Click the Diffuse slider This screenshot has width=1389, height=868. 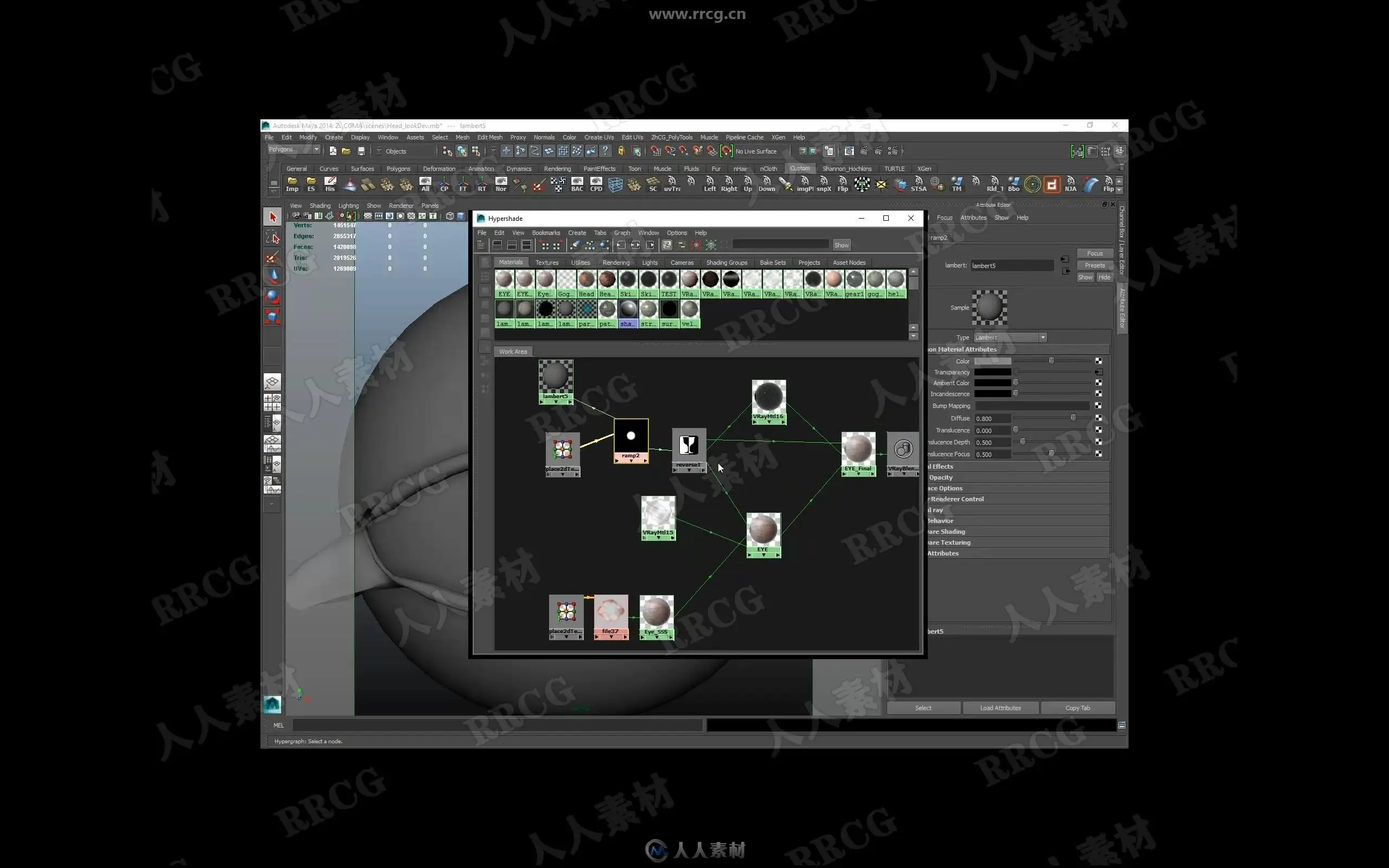[1053, 418]
